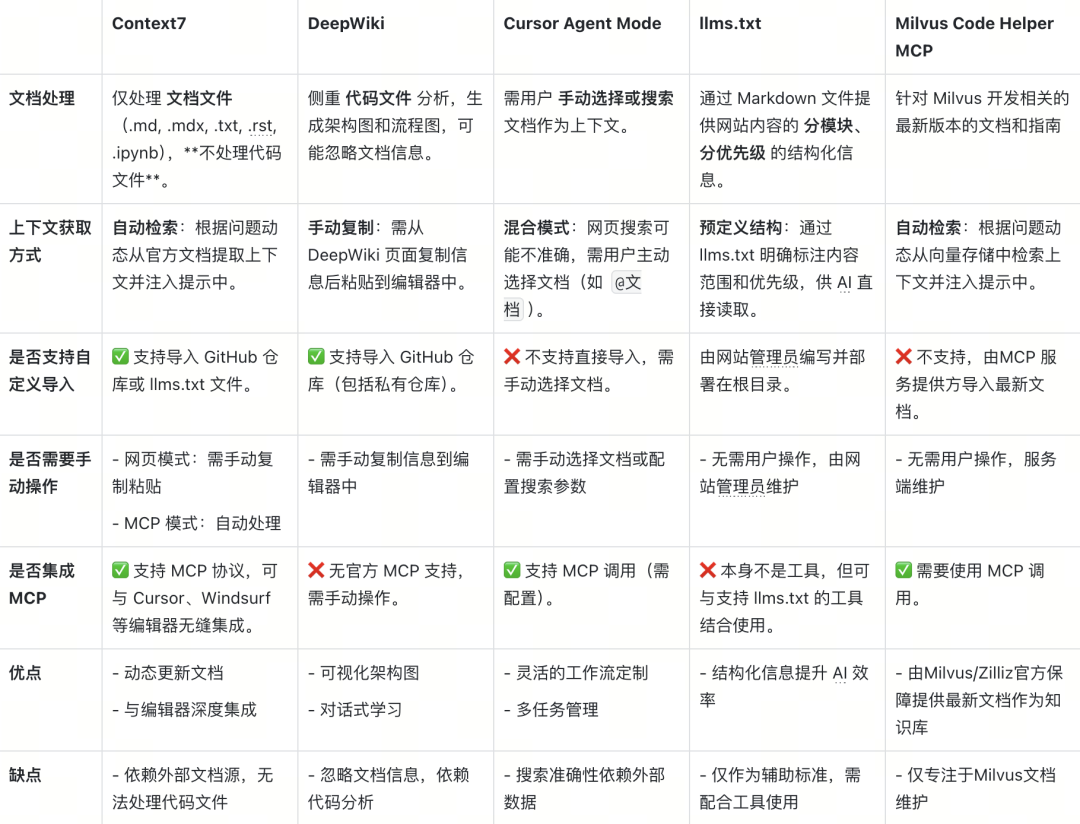The height and width of the screenshot is (824, 1080).
Task: Click the green check in Context7's custom import cell
Action: pos(121,357)
